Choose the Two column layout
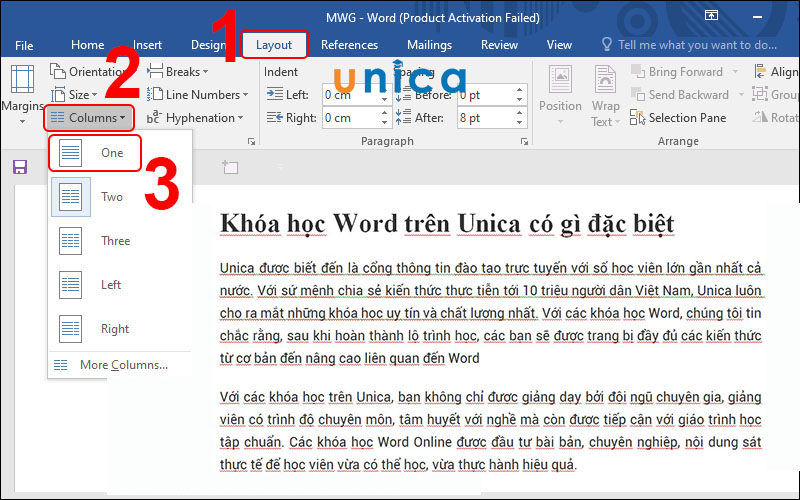The image size is (800, 500). (120, 197)
